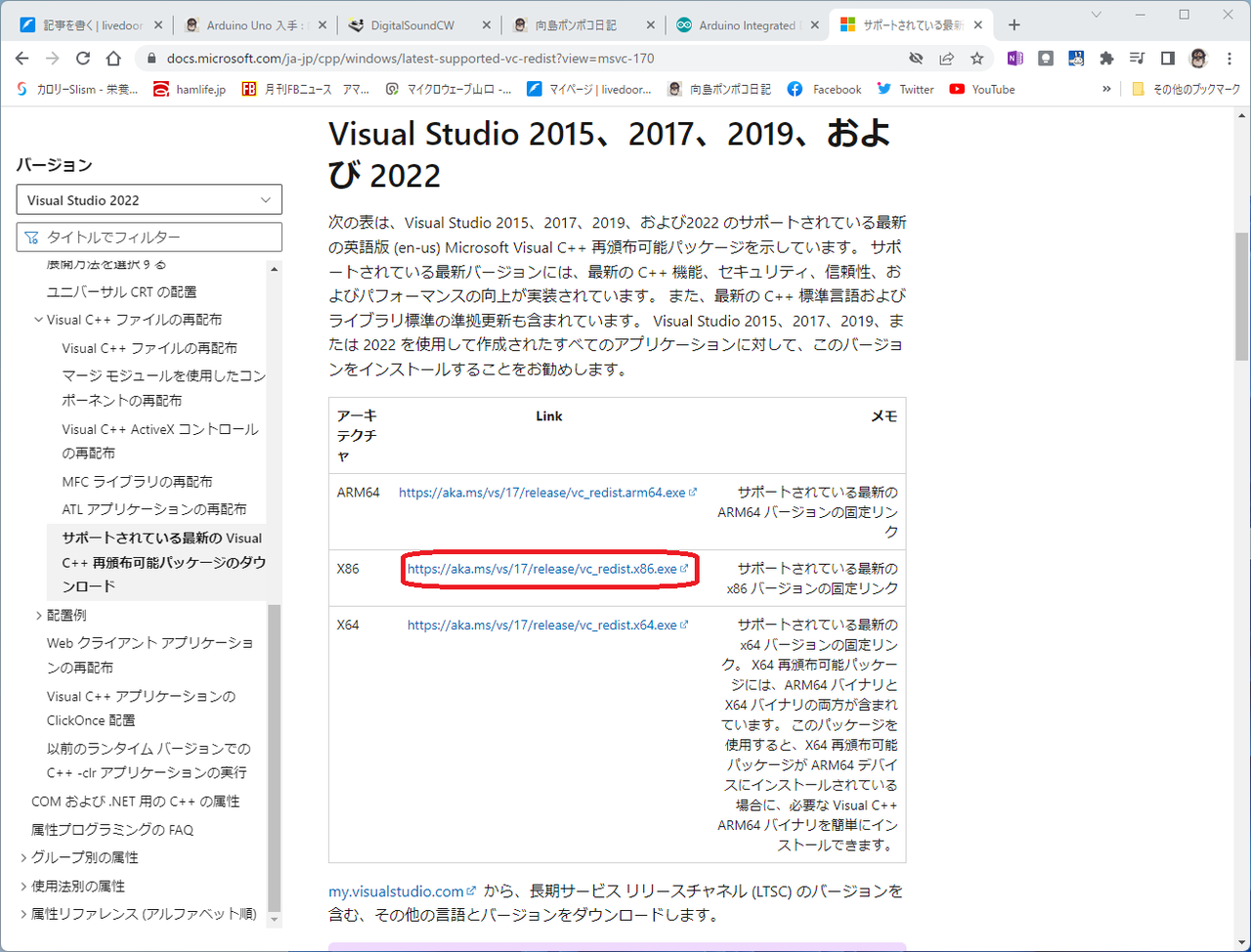Image resolution: width=1251 pixels, height=952 pixels.
Task: Open the 月刊FBニュース bookmark
Action: click(305, 89)
